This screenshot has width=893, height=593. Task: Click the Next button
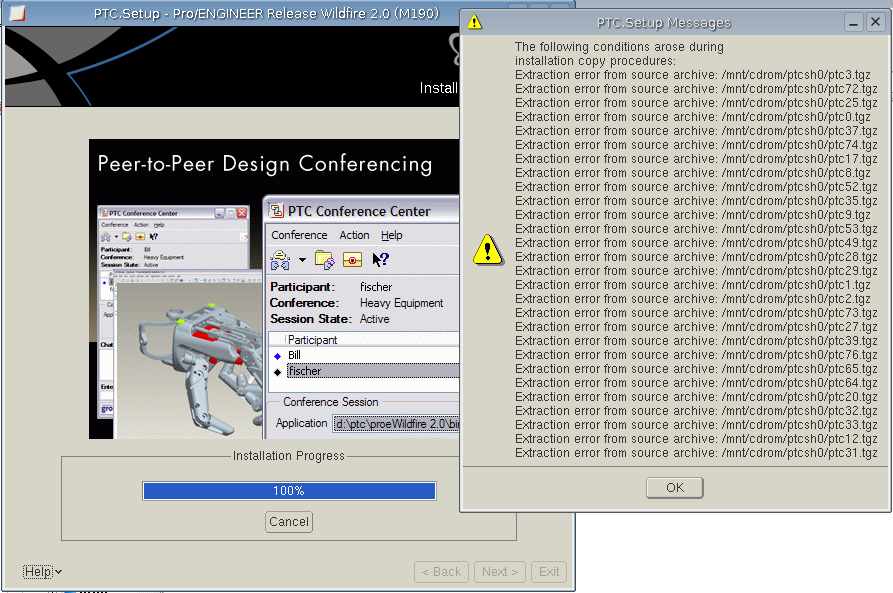(500, 572)
